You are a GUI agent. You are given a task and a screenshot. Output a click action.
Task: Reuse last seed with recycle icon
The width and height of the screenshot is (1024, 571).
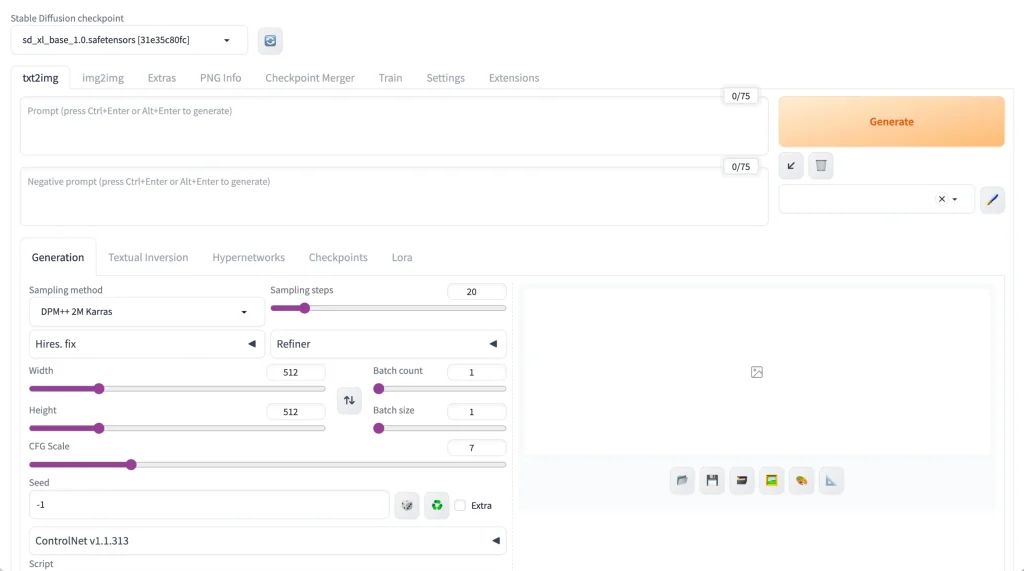(437, 505)
